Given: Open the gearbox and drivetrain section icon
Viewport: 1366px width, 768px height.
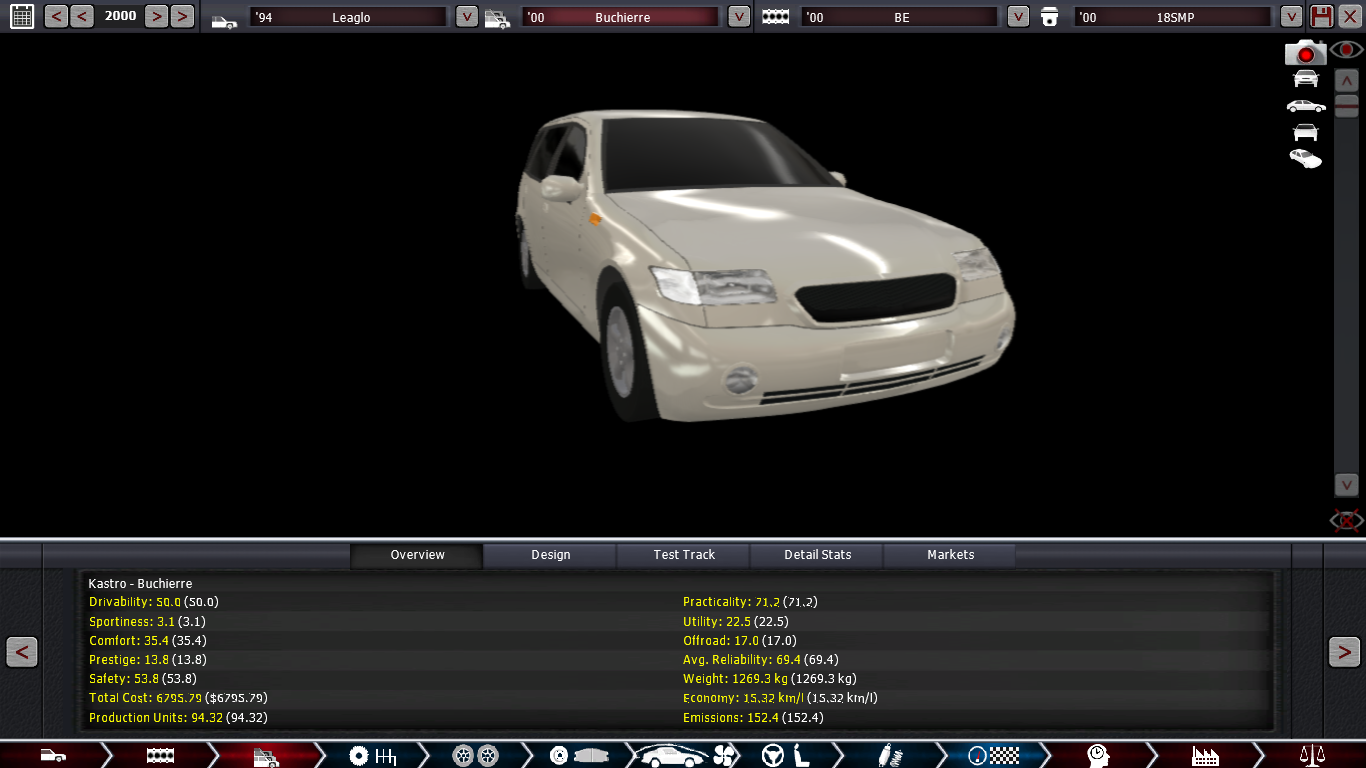Looking at the screenshot, I should [372, 756].
